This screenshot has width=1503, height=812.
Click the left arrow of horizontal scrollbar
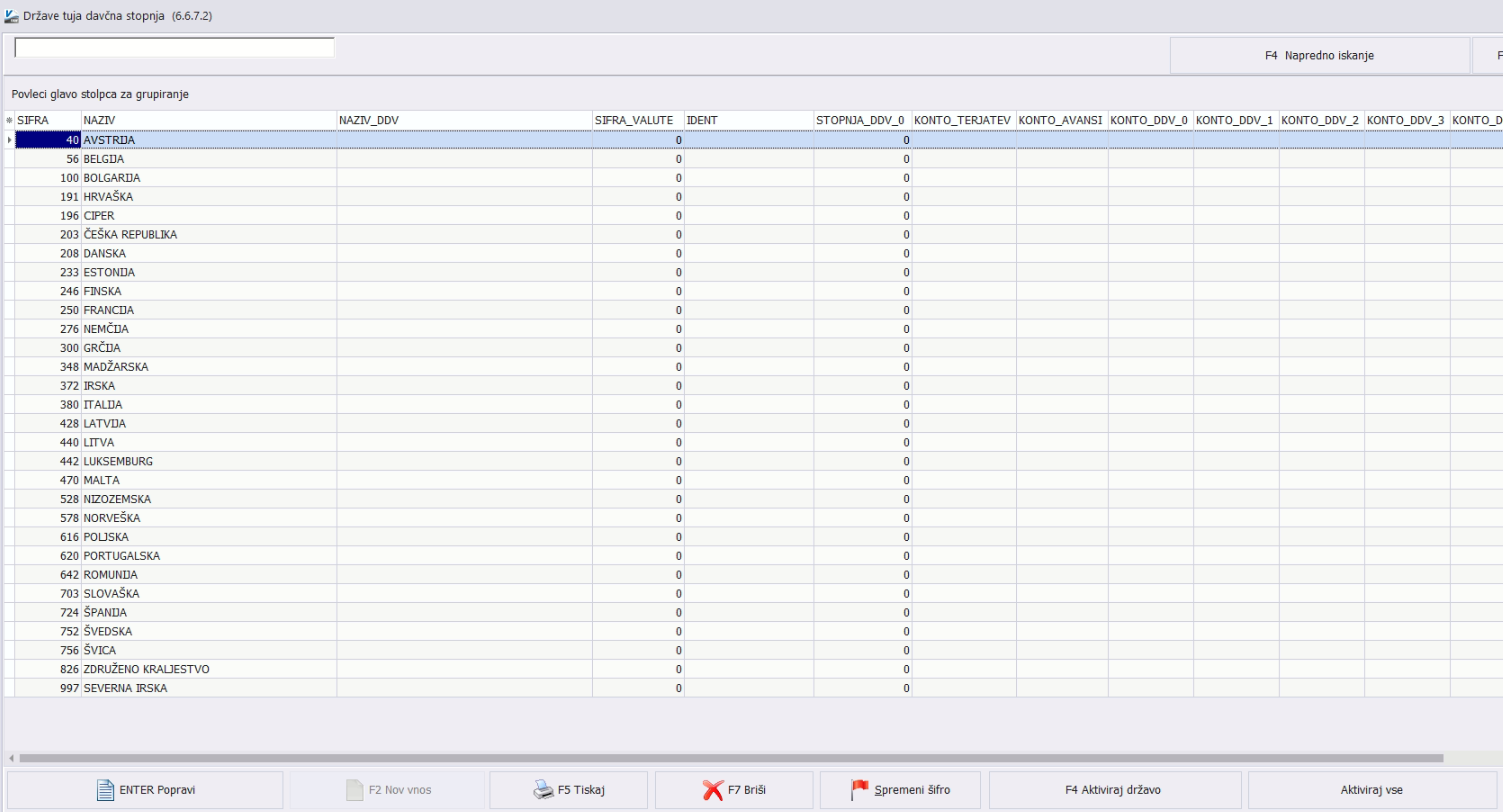point(10,759)
